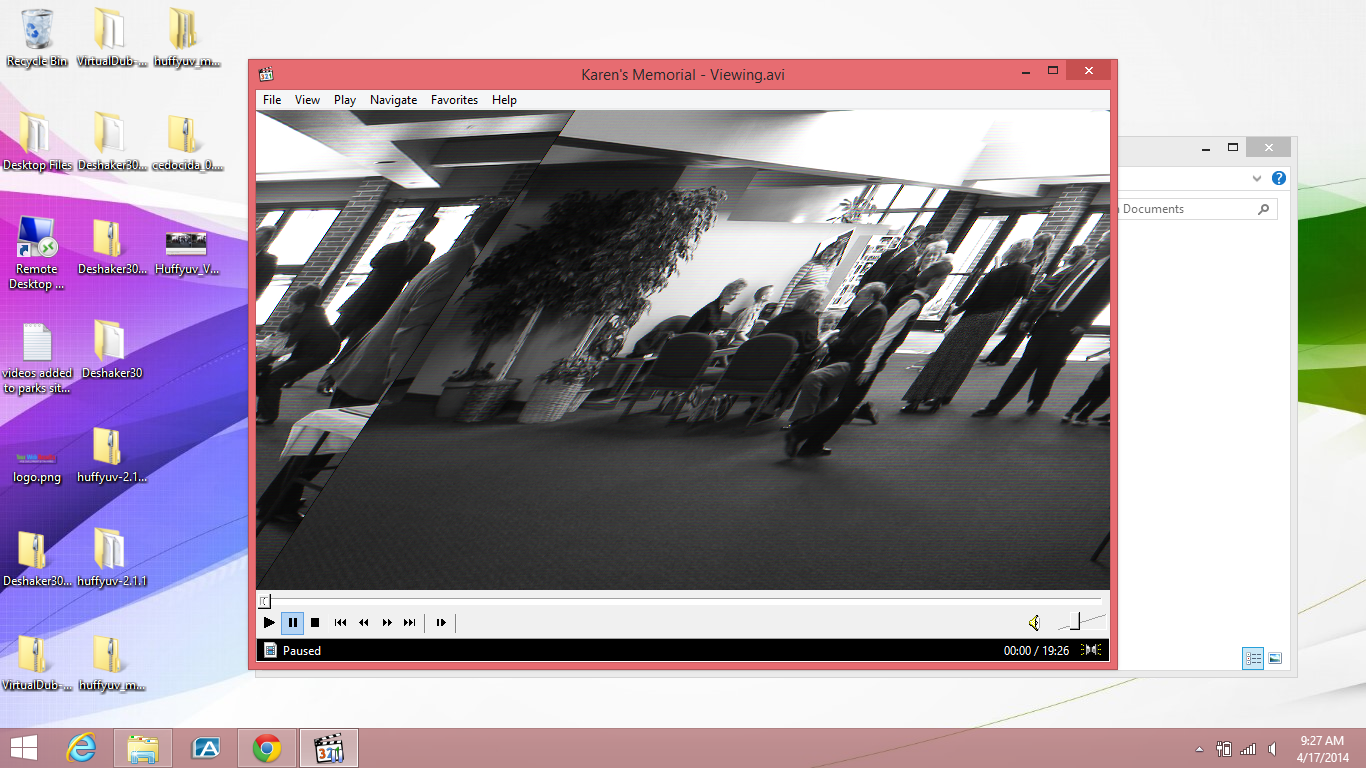Select the huffyuv-2.1.1 folder icon
This screenshot has width=1366, height=768.
pyautogui.click(x=111, y=558)
